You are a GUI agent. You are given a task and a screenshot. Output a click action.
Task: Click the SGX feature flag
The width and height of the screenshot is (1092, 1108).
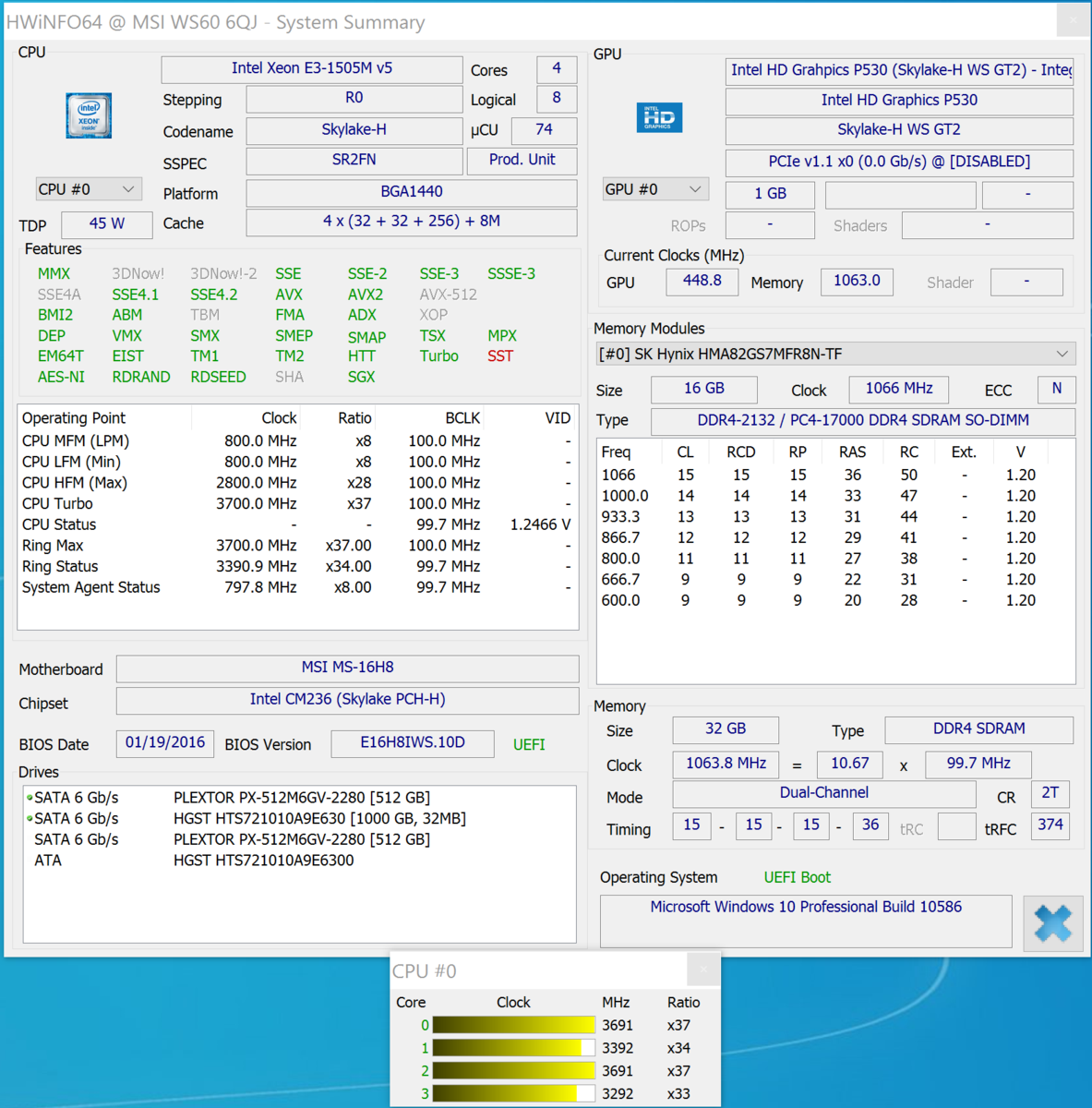[361, 377]
